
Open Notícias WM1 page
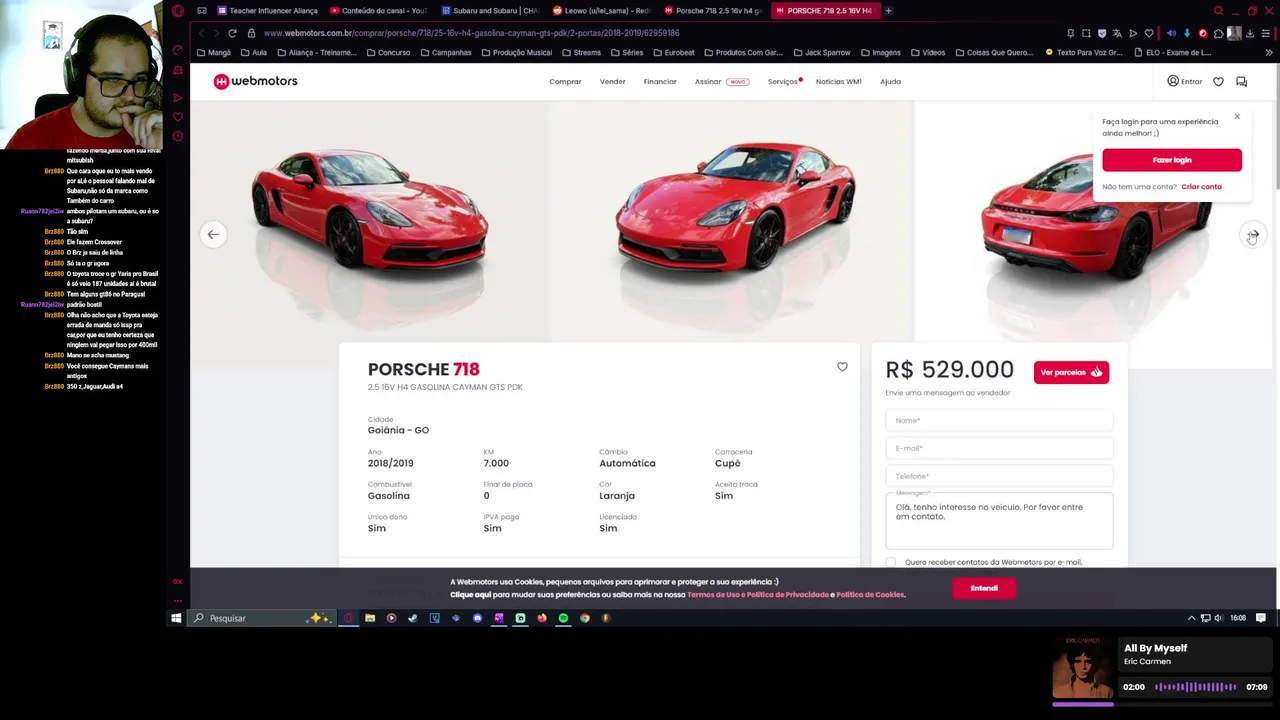(x=838, y=82)
